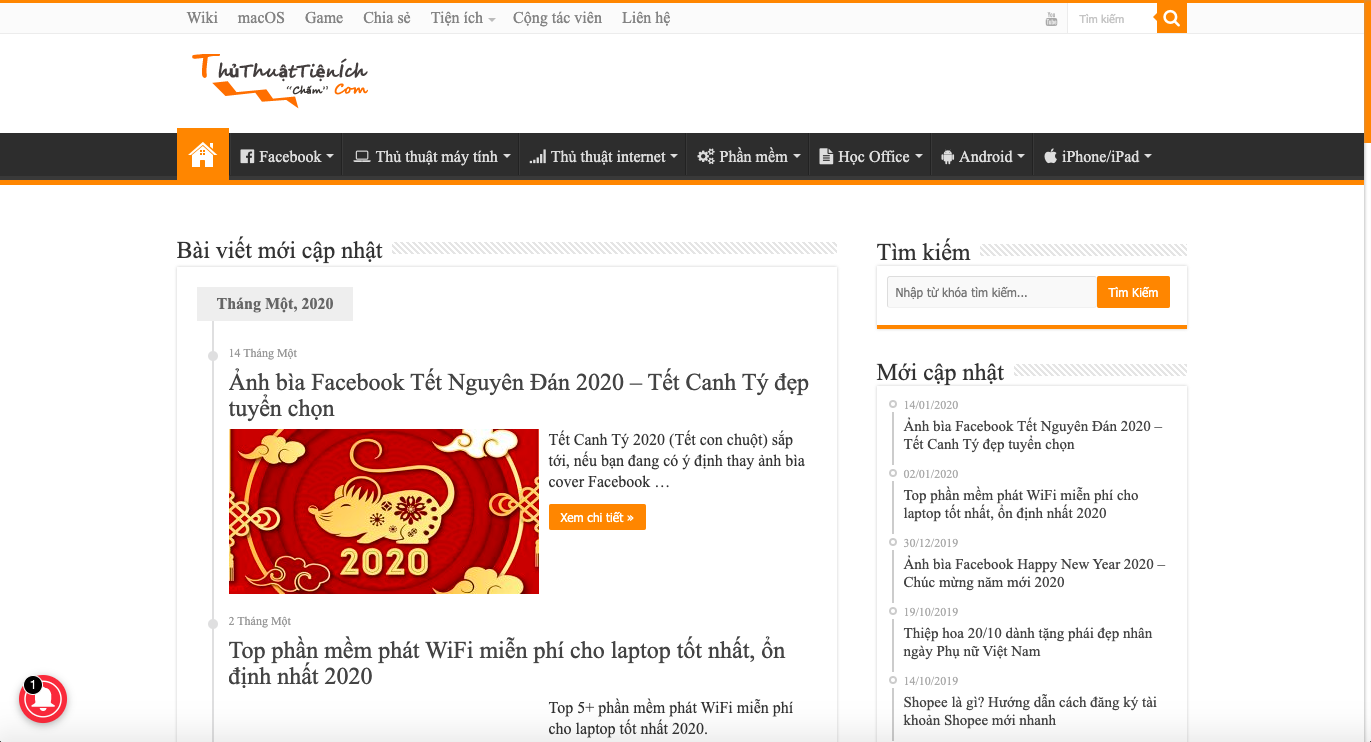Click the orange Home icon in navbar
The width and height of the screenshot is (1371, 742).
click(x=203, y=155)
